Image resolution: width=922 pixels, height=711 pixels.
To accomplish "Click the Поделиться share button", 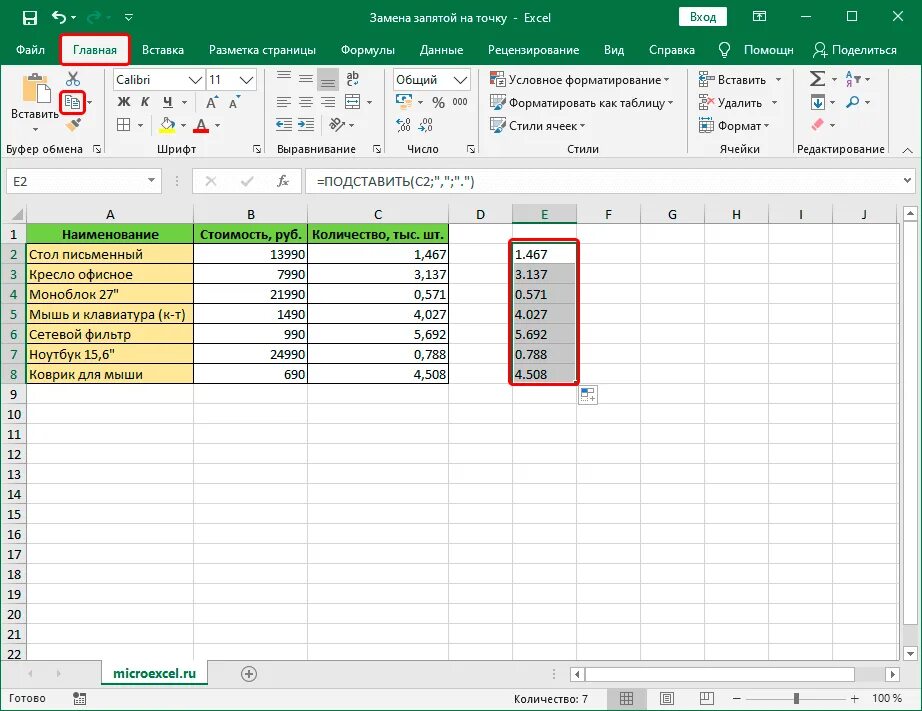I will (x=855, y=50).
